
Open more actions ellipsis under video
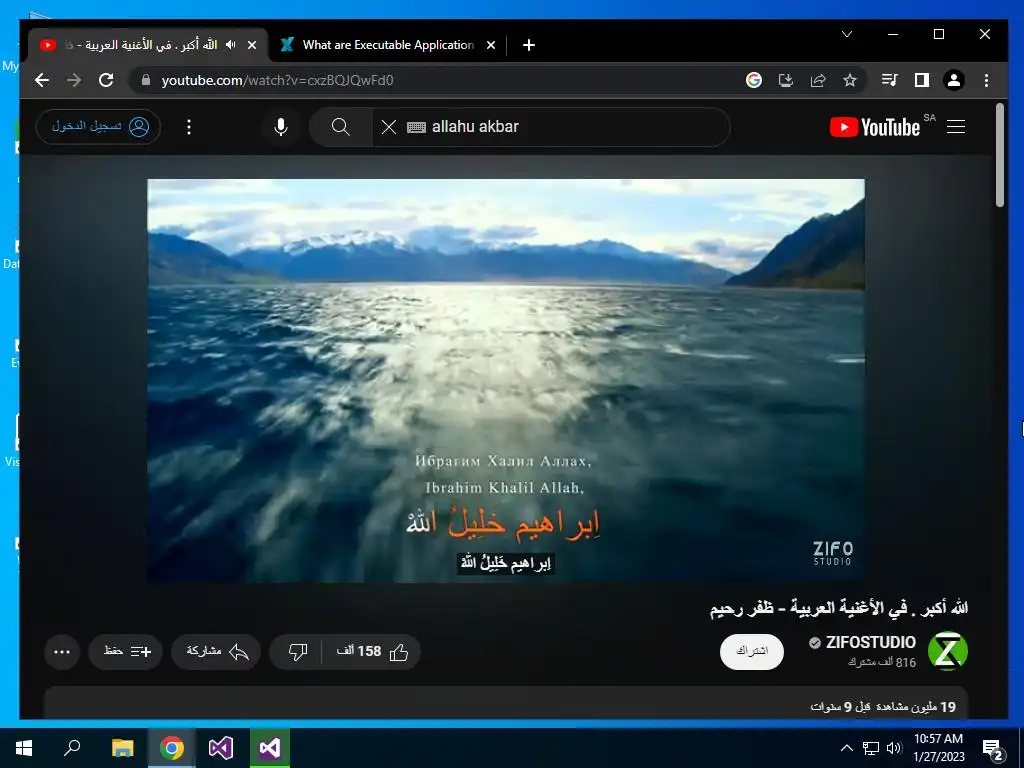[x=62, y=651]
